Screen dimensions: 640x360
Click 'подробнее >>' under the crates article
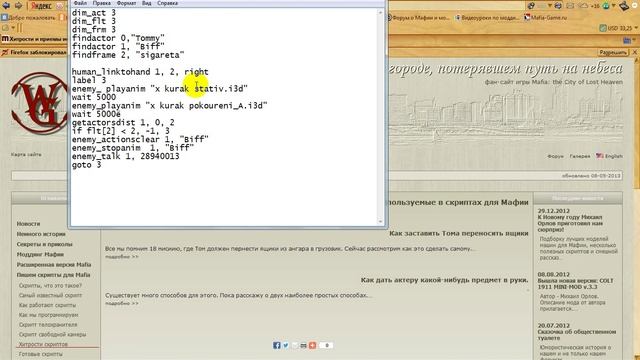click(x=122, y=257)
